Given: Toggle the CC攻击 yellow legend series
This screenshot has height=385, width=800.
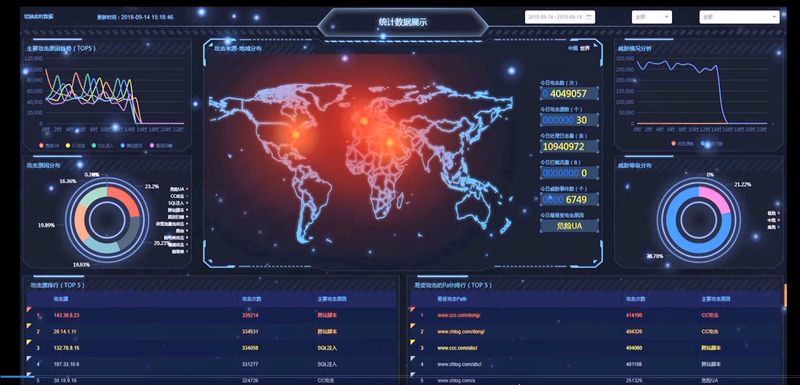Looking at the screenshot, I should pos(76,145).
